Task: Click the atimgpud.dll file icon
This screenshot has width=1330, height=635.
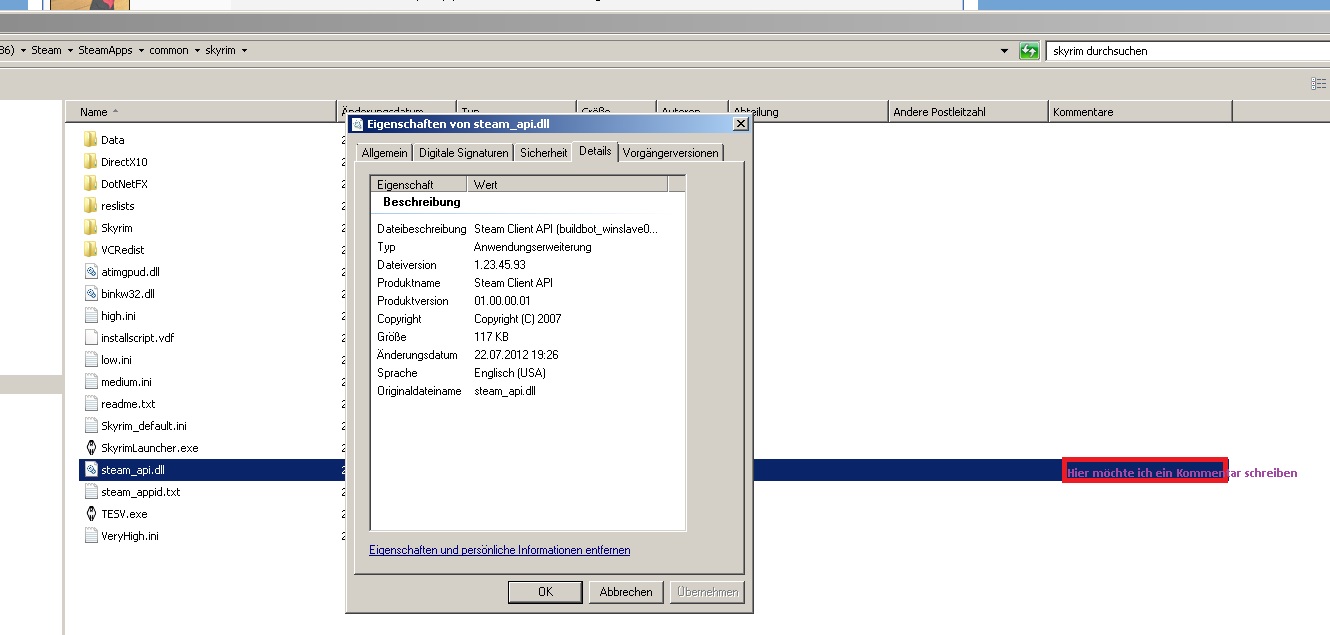Action: coord(90,271)
